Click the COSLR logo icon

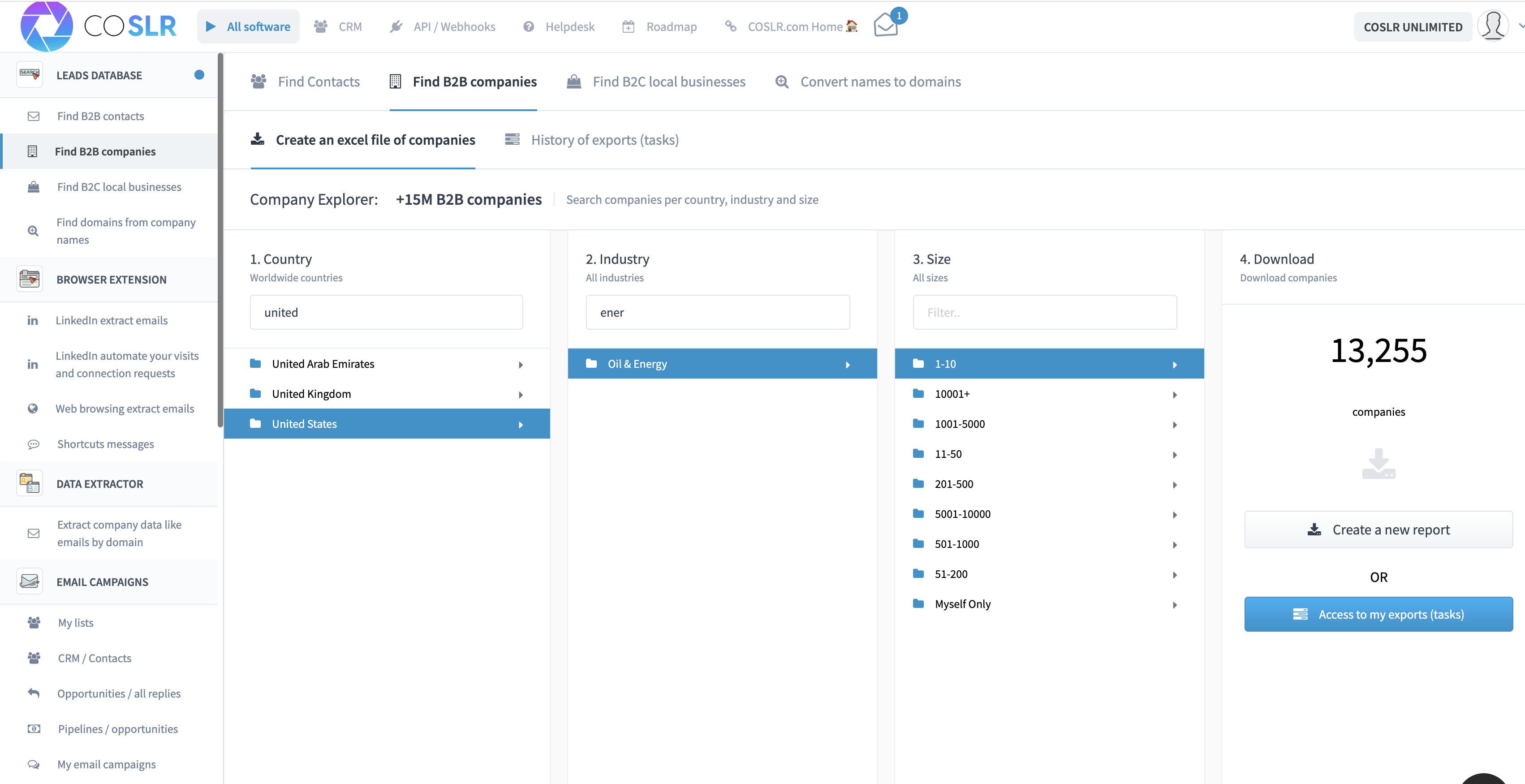pyautogui.click(x=47, y=26)
